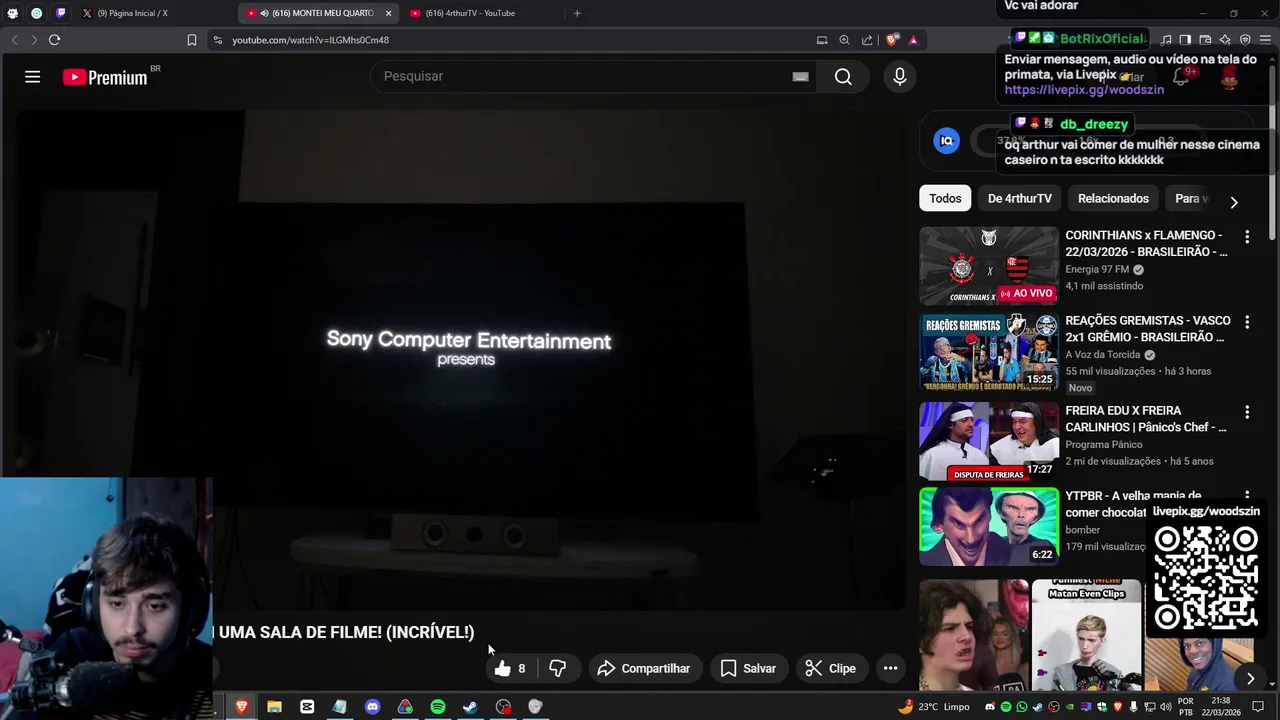Click the Sony Computer Entertainment video player
The height and width of the screenshot is (720, 1280).
(x=460, y=360)
